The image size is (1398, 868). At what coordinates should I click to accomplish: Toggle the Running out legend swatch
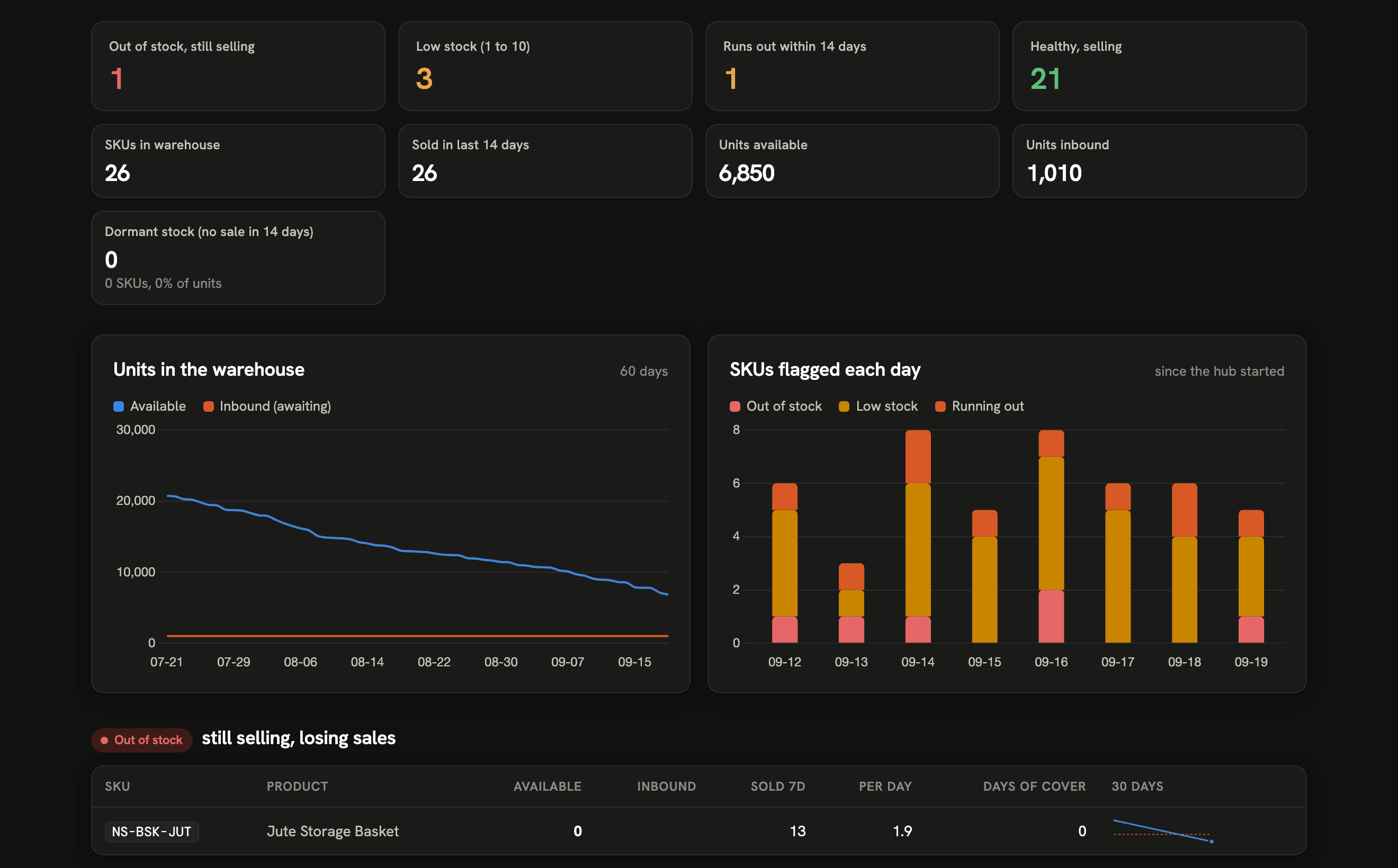coord(940,406)
